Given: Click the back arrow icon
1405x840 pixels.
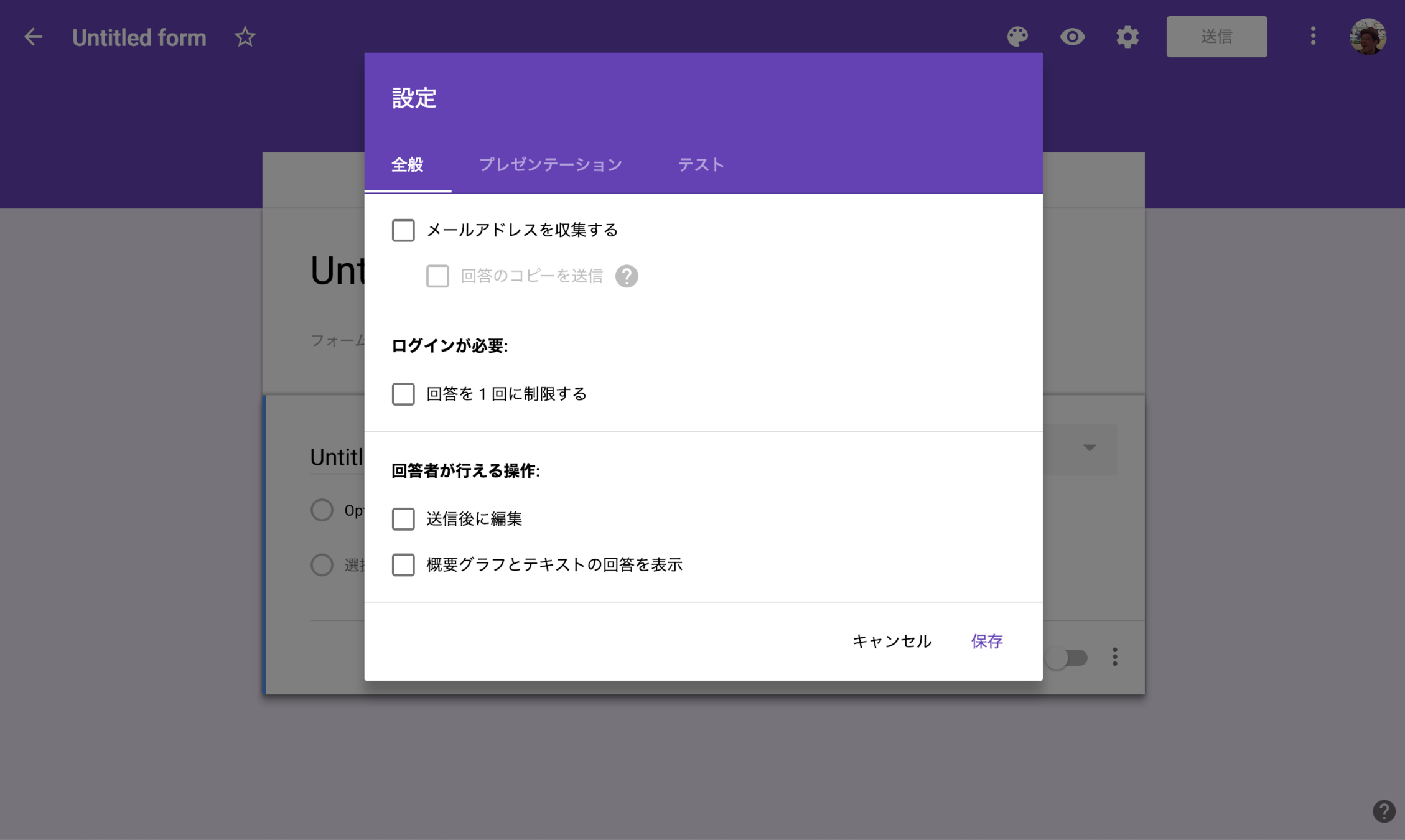Looking at the screenshot, I should tap(34, 37).
